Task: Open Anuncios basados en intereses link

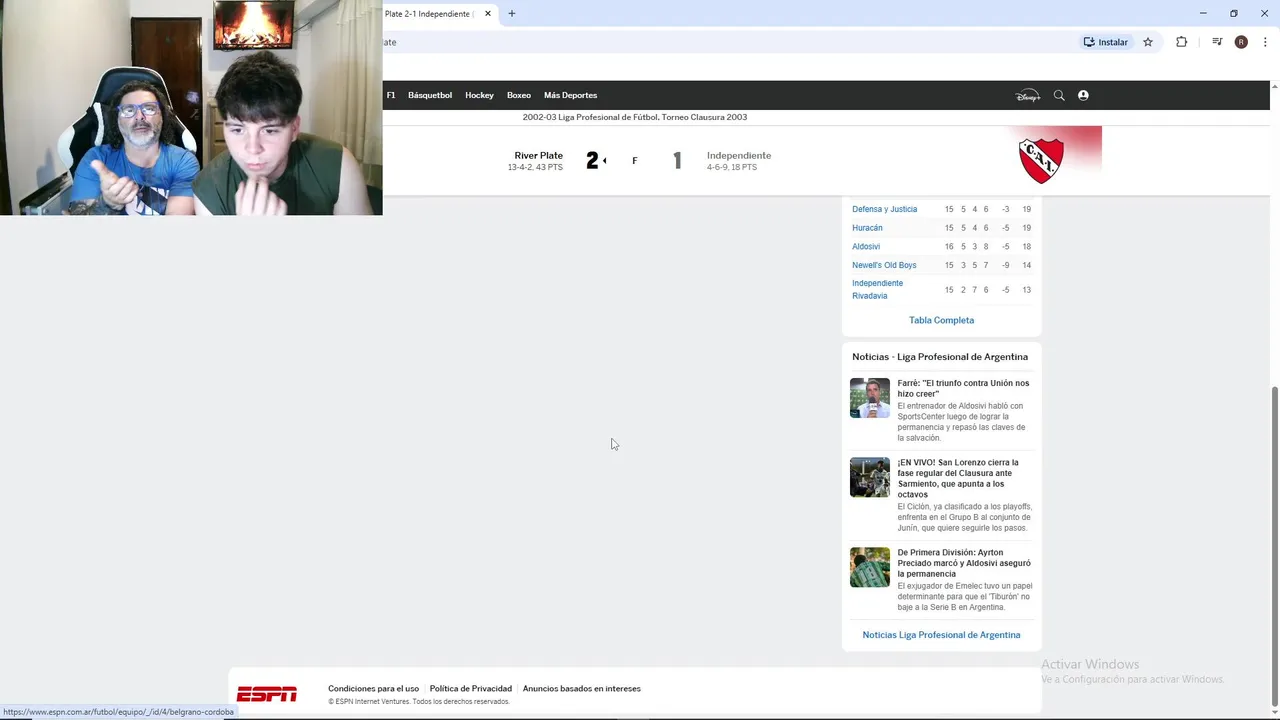Action: [x=581, y=688]
